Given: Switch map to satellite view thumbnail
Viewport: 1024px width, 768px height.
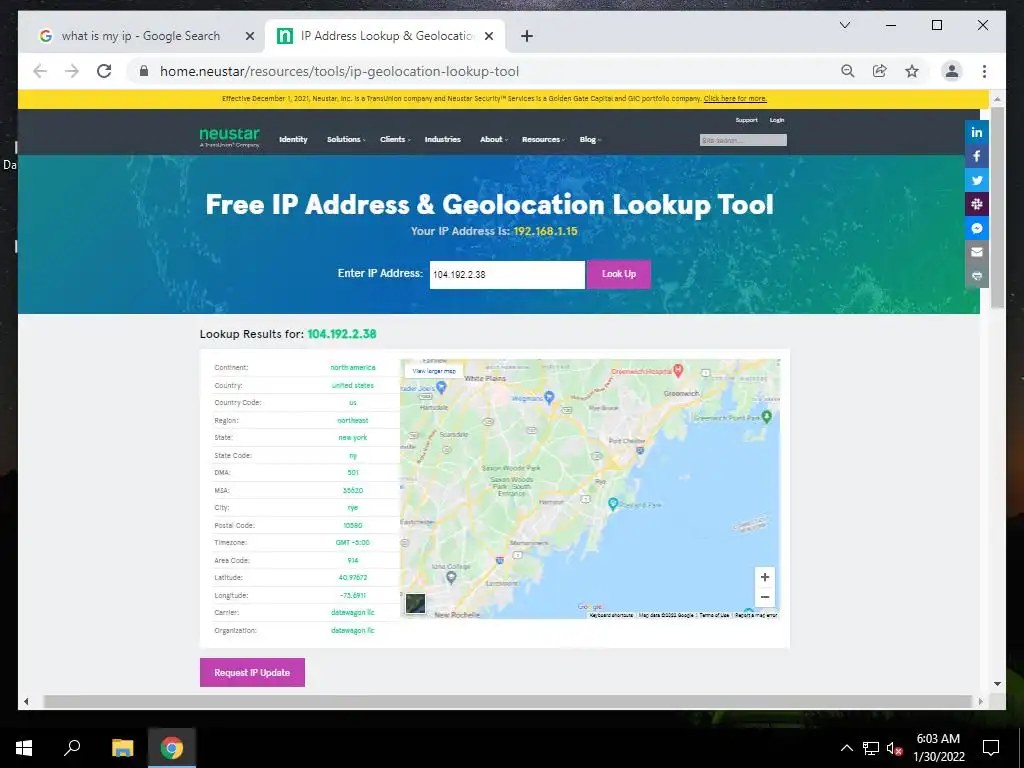Looking at the screenshot, I should coord(415,603).
